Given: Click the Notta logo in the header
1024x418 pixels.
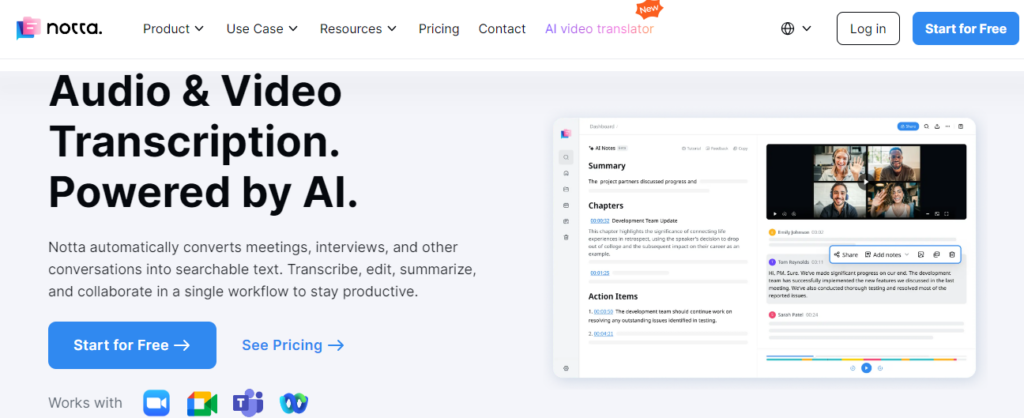Looking at the screenshot, I should (x=60, y=29).
